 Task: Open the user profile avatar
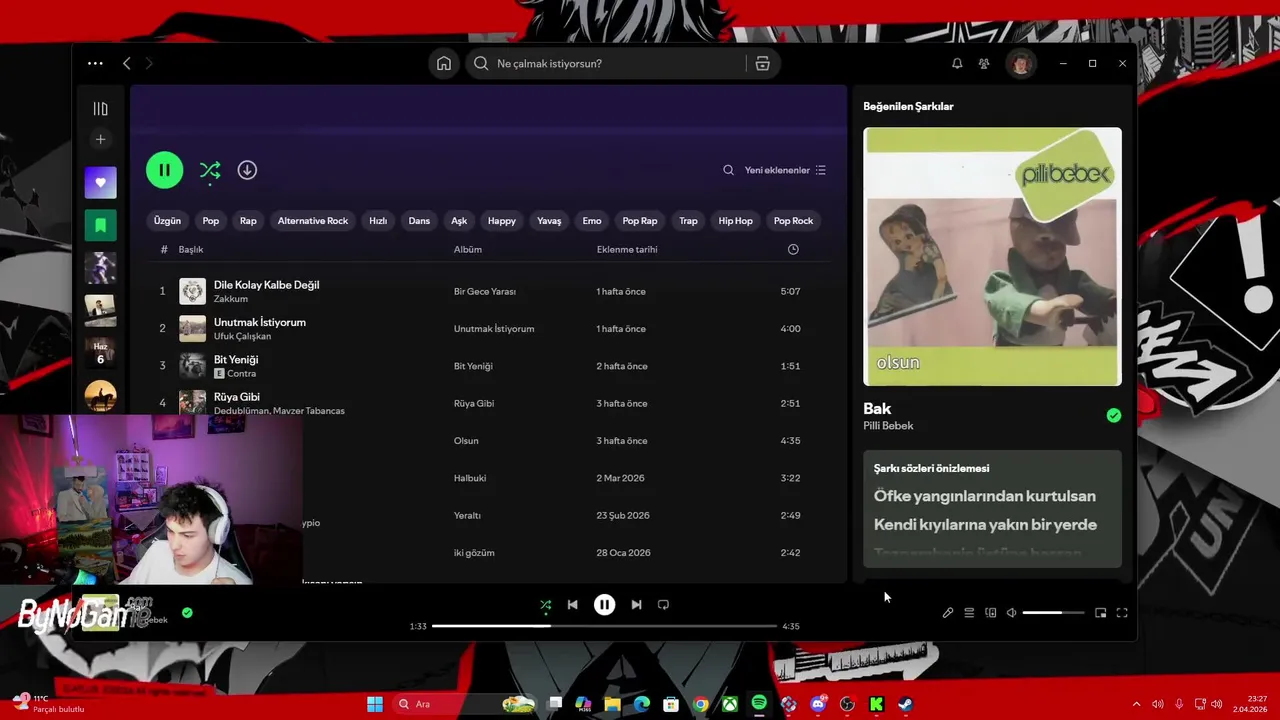point(1020,63)
